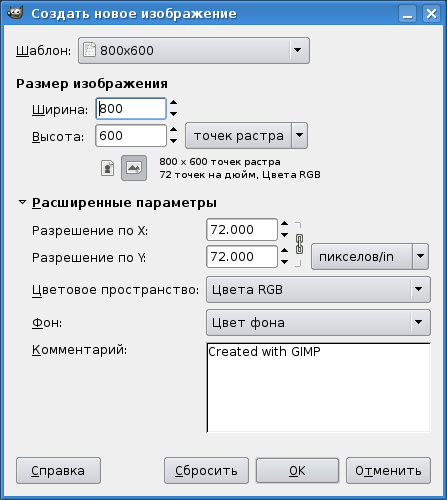Click the Сбросить reset button

206,471
